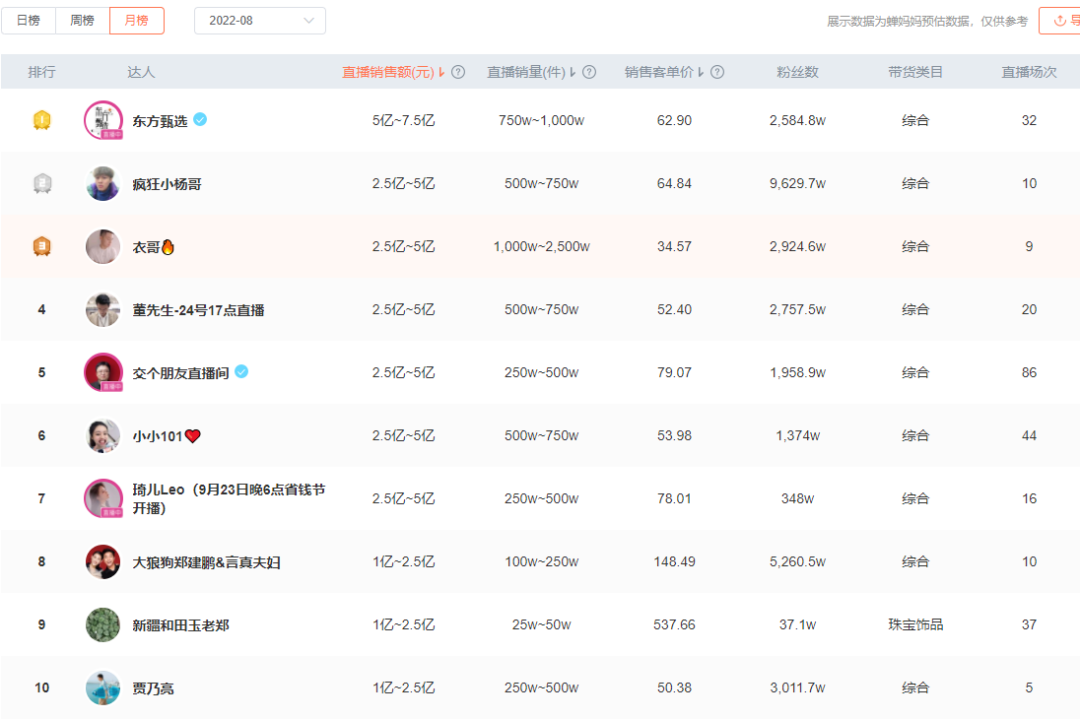Select the 62.90 unit price cell

[674, 121]
